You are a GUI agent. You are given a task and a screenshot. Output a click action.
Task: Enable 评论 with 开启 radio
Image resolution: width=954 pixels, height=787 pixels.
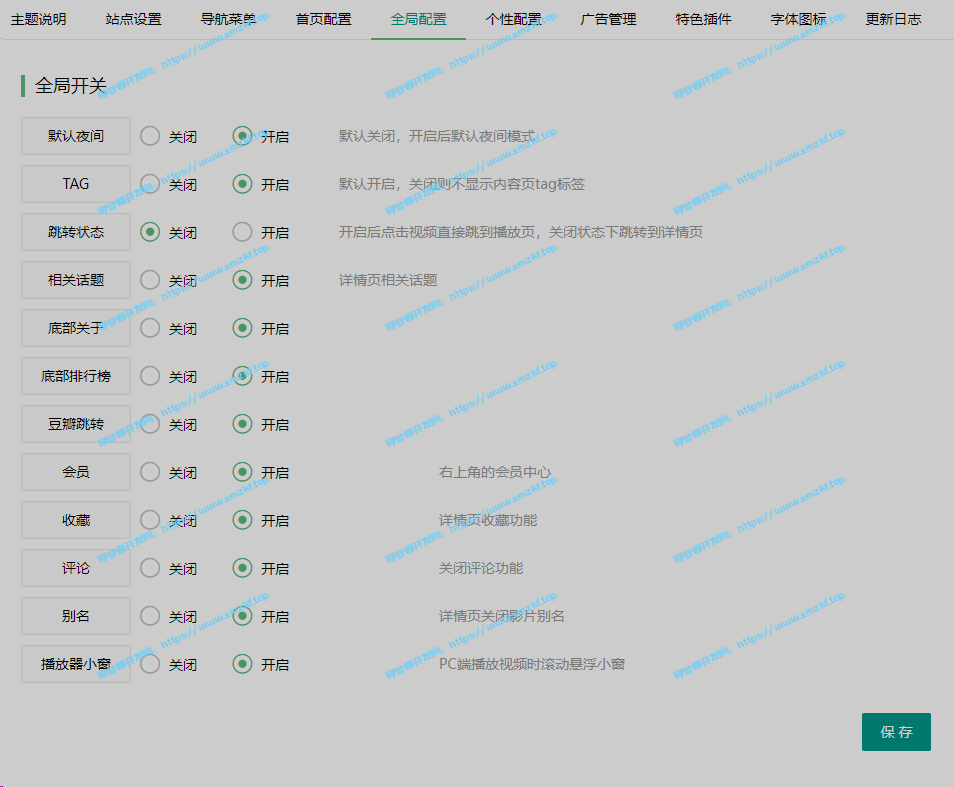tap(242, 568)
